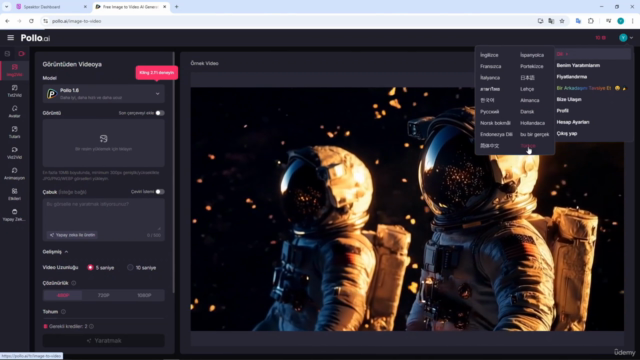Open the browser translate icon
The width and height of the screenshot is (640, 360).
(551, 21)
